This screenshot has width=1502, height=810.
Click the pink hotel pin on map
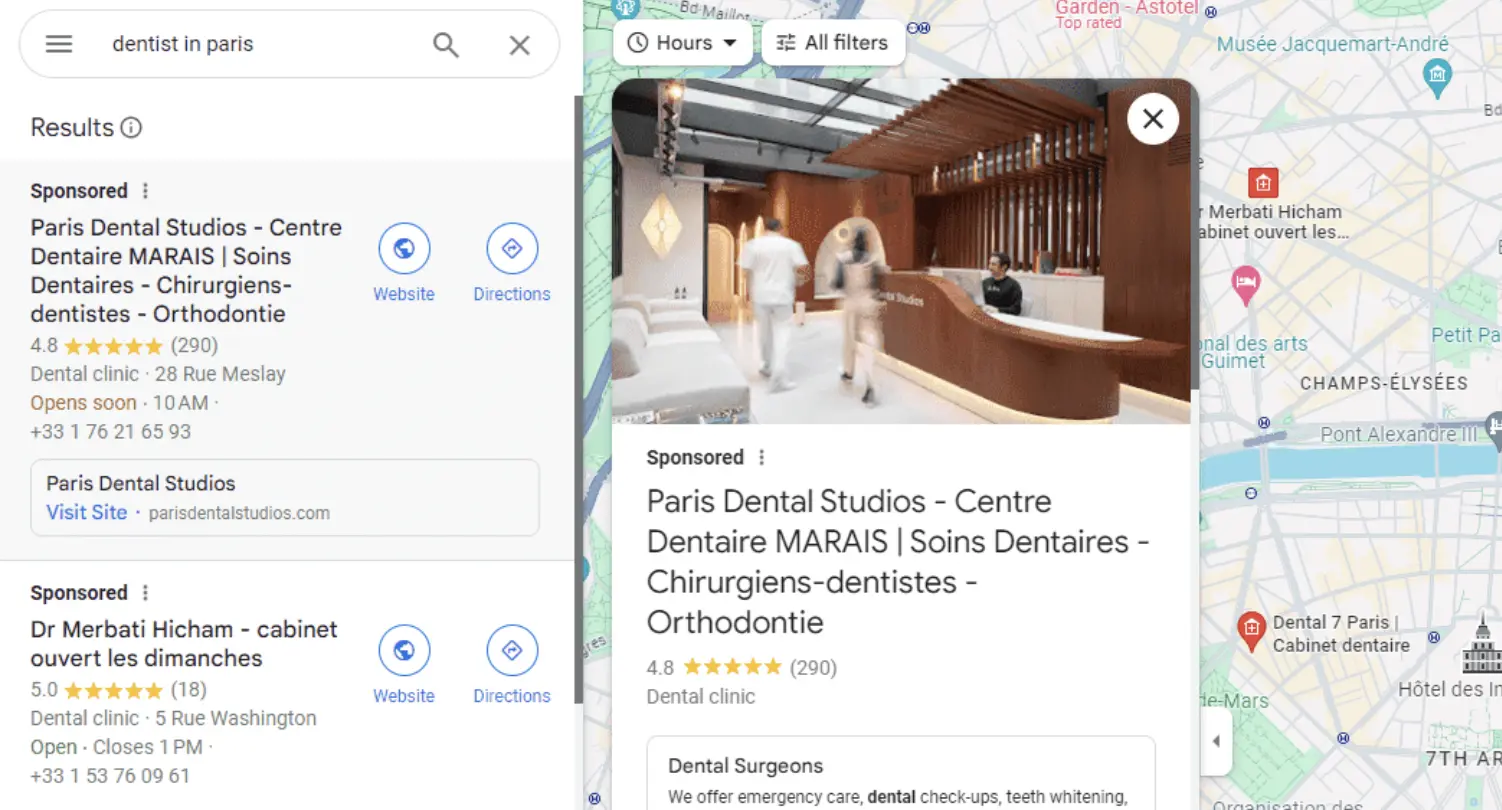(x=1245, y=284)
